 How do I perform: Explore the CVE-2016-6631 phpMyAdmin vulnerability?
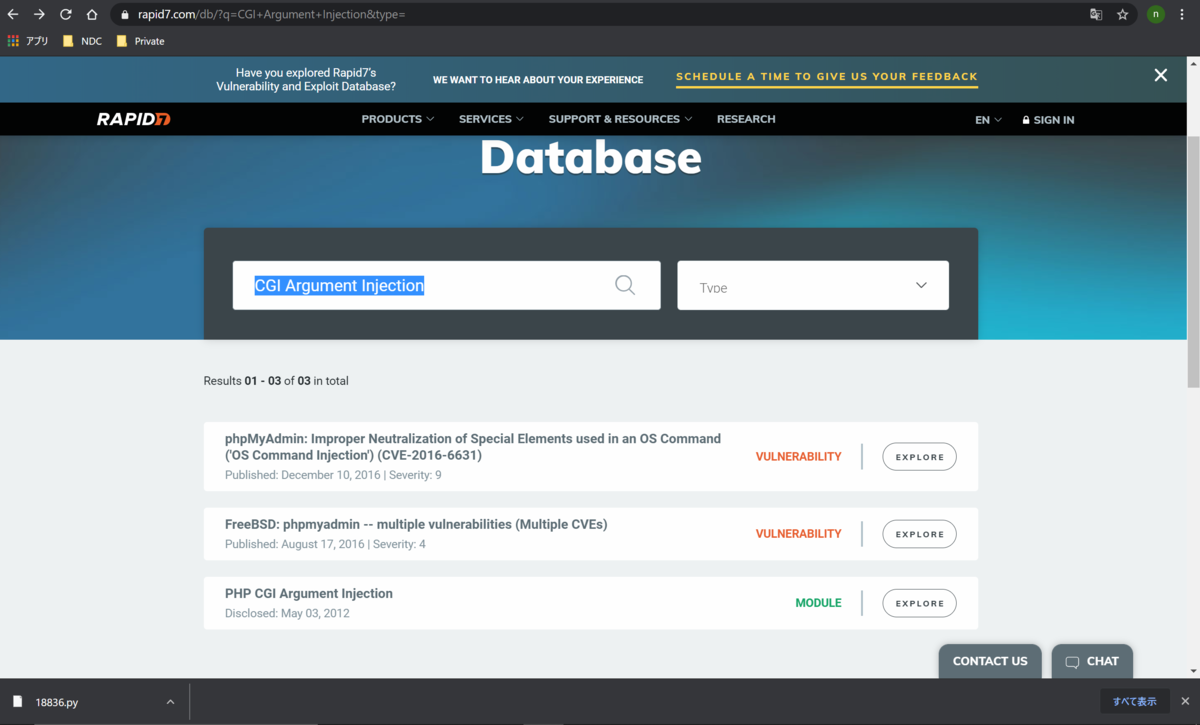click(919, 457)
